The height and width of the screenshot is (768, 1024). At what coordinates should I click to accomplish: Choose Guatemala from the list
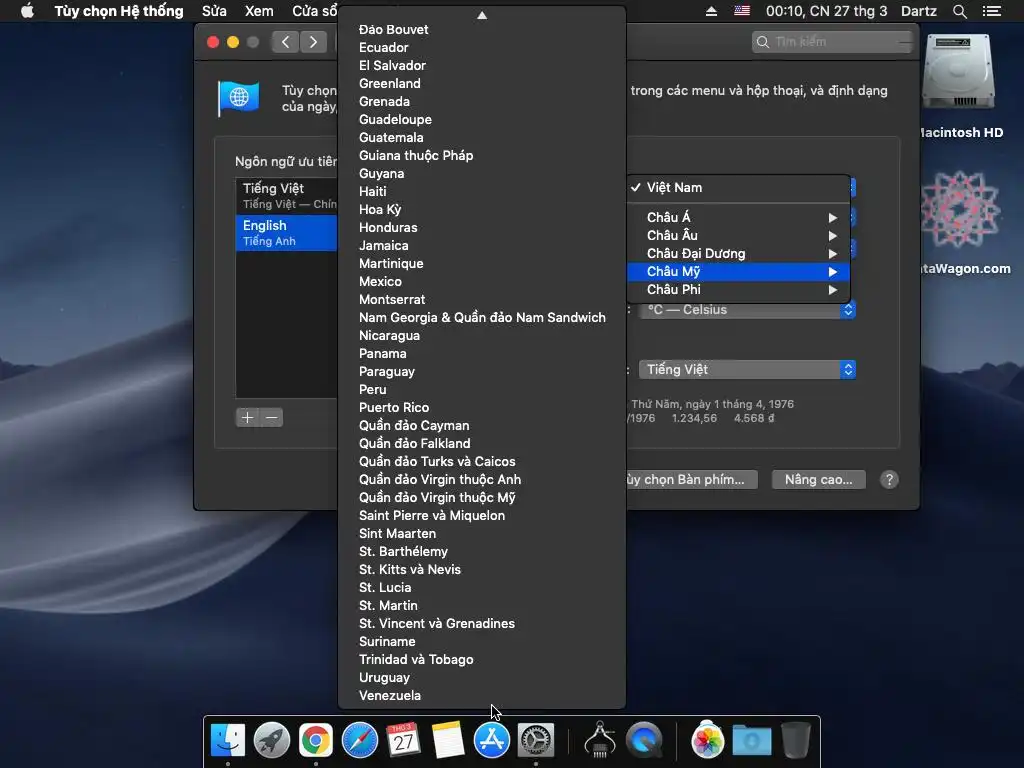pos(482,138)
